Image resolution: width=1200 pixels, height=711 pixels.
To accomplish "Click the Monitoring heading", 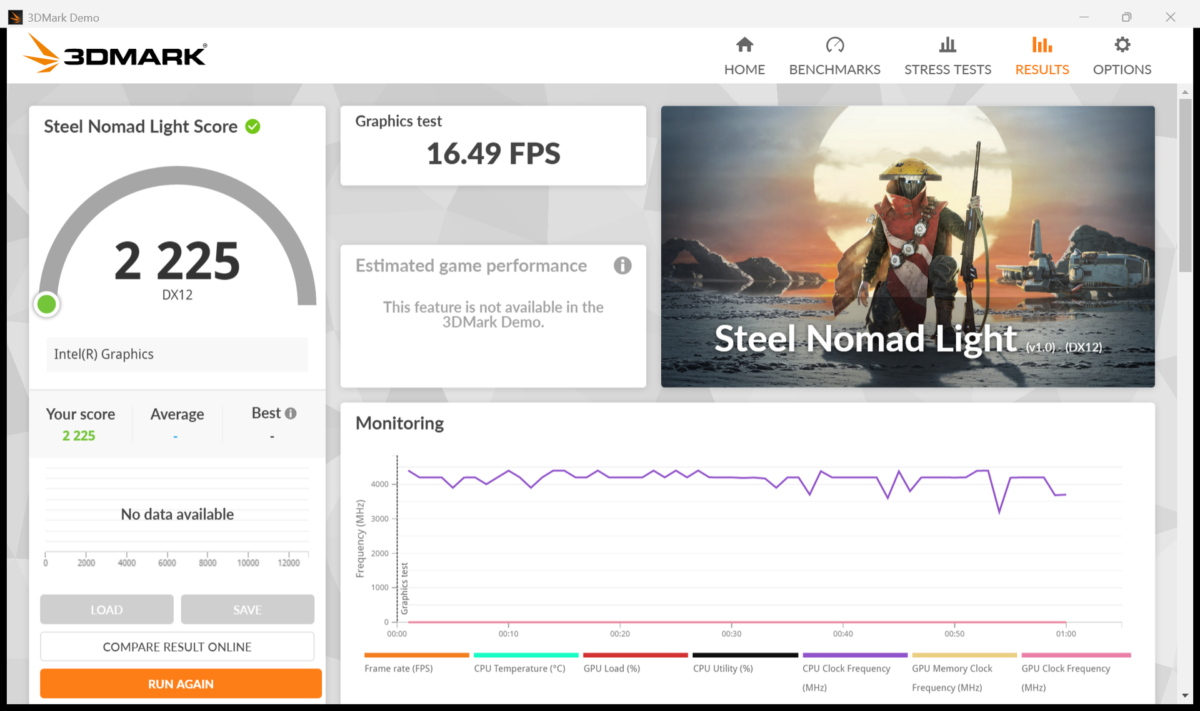I will (400, 423).
